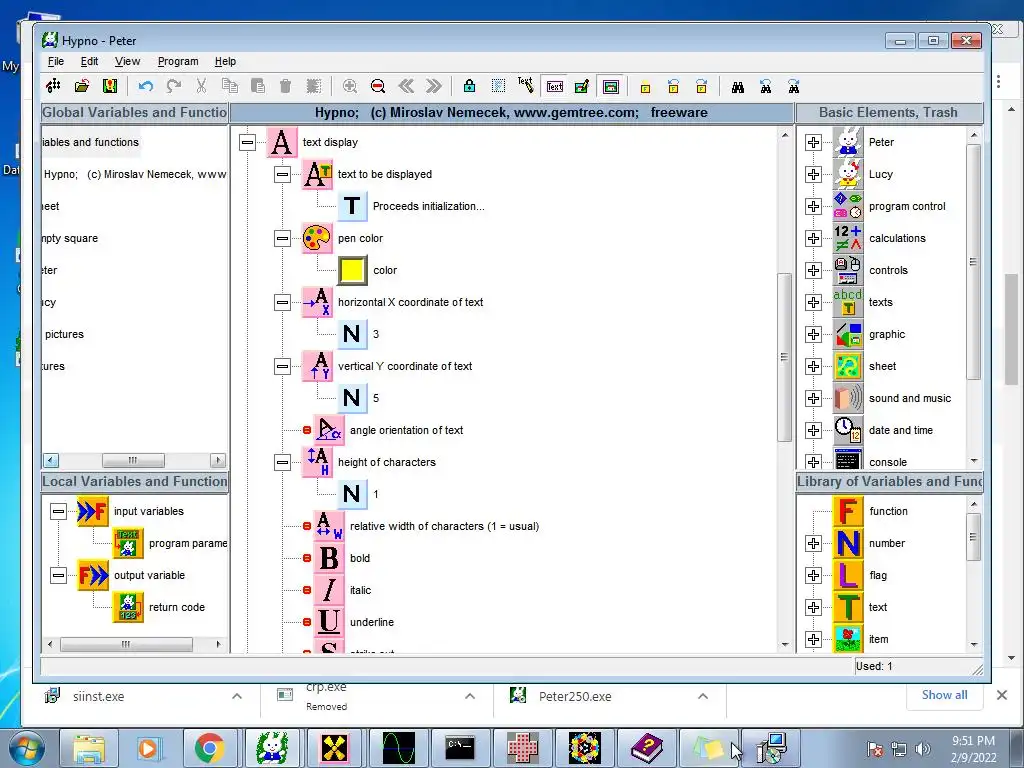
Task: Click the double right chevron toolbar icon
Action: click(x=434, y=86)
